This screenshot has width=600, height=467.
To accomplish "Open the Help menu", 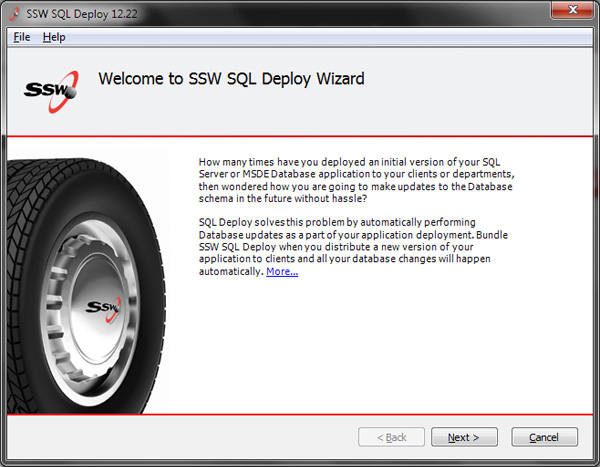I will [54, 37].
